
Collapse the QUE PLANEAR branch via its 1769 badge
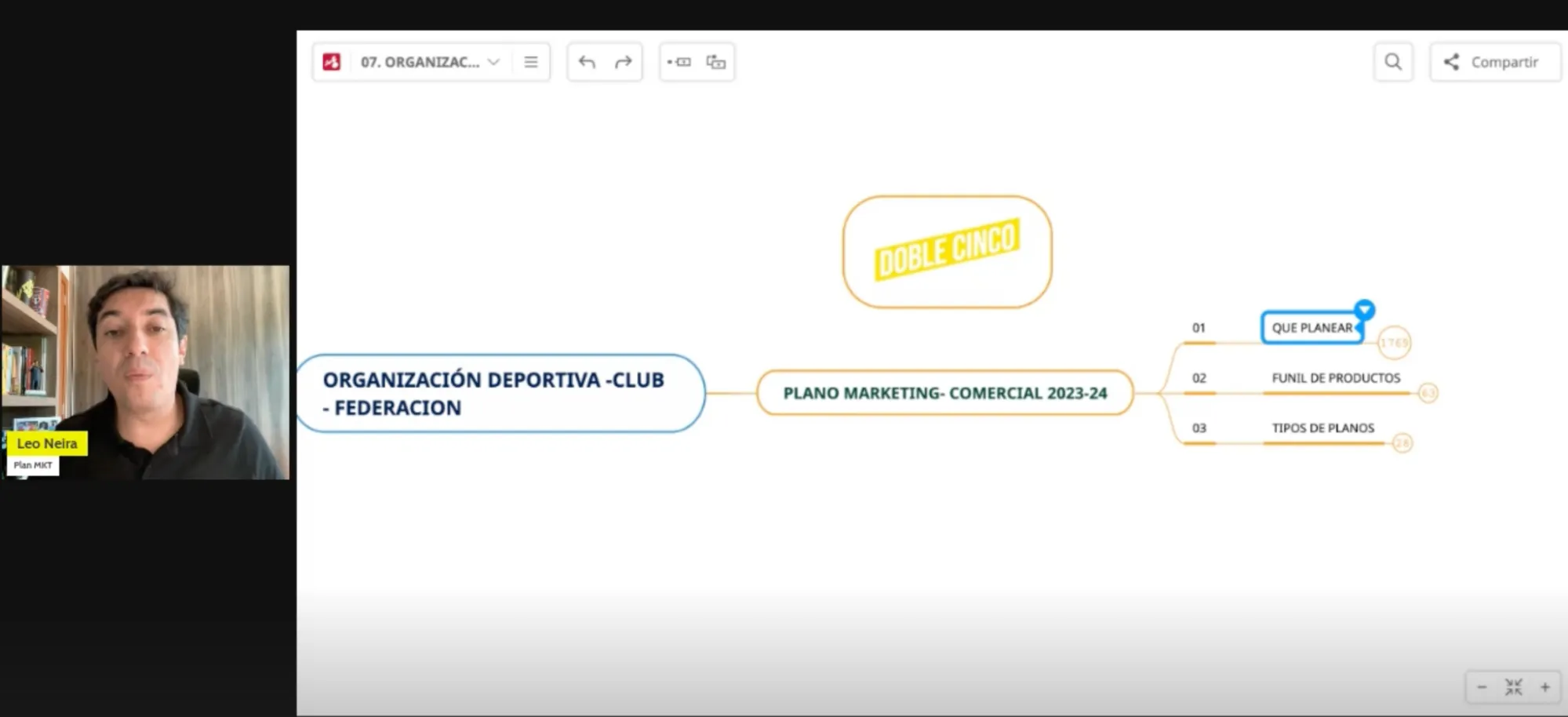tap(1393, 343)
